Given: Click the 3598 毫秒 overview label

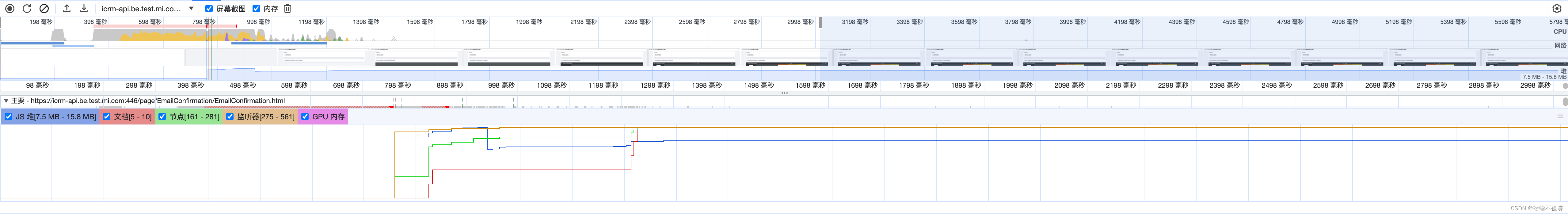Looking at the screenshot, I should click(x=964, y=22).
